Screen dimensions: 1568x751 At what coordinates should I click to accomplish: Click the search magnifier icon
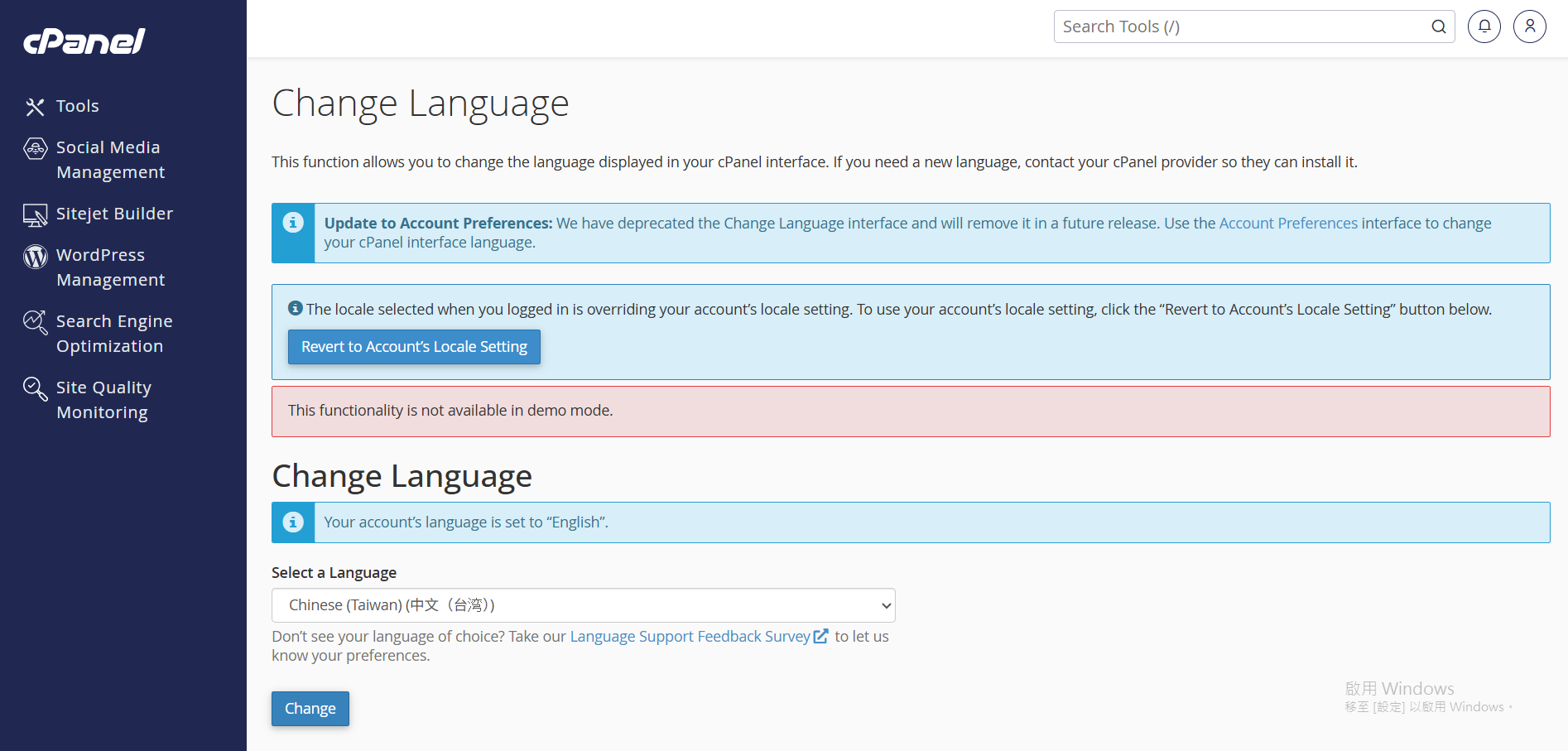pyautogui.click(x=1439, y=26)
